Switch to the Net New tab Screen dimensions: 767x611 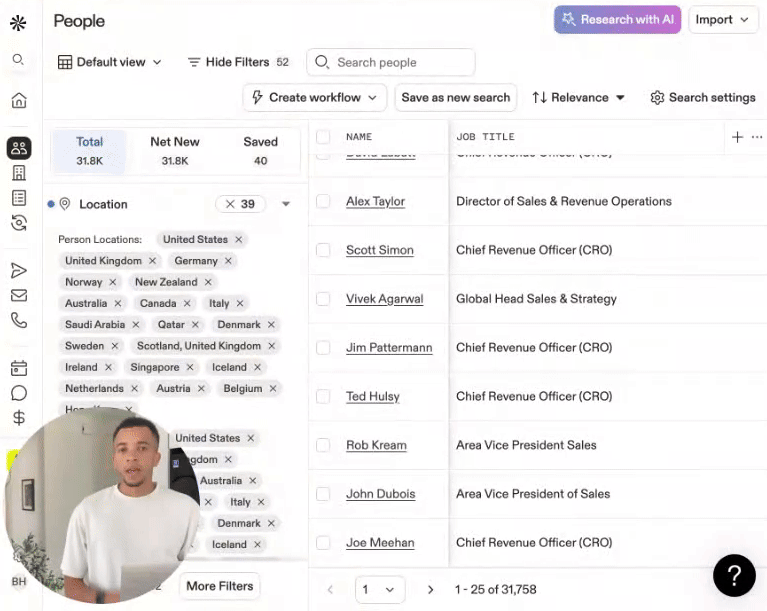point(175,151)
